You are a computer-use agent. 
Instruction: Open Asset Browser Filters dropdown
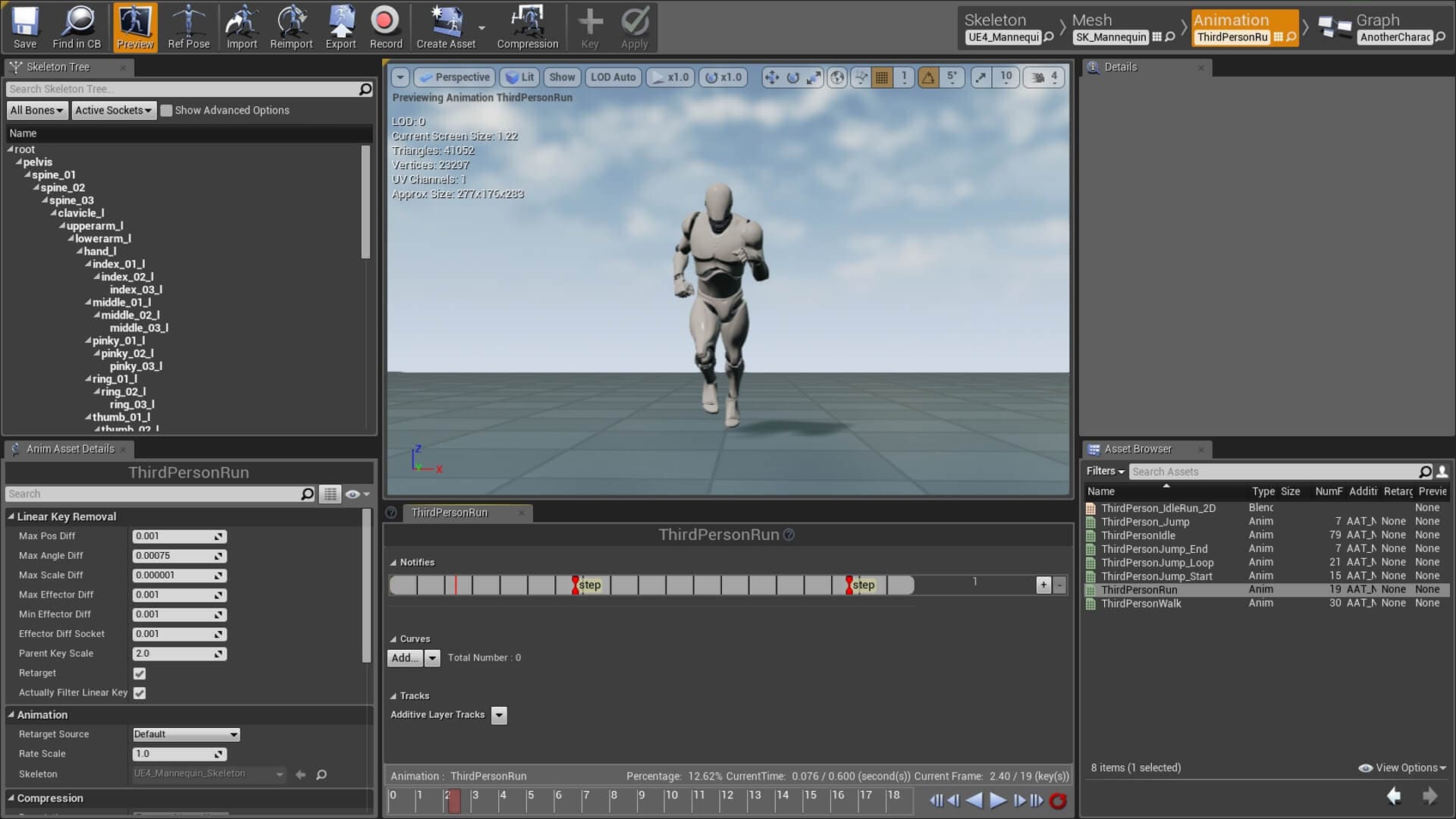pyautogui.click(x=1105, y=472)
